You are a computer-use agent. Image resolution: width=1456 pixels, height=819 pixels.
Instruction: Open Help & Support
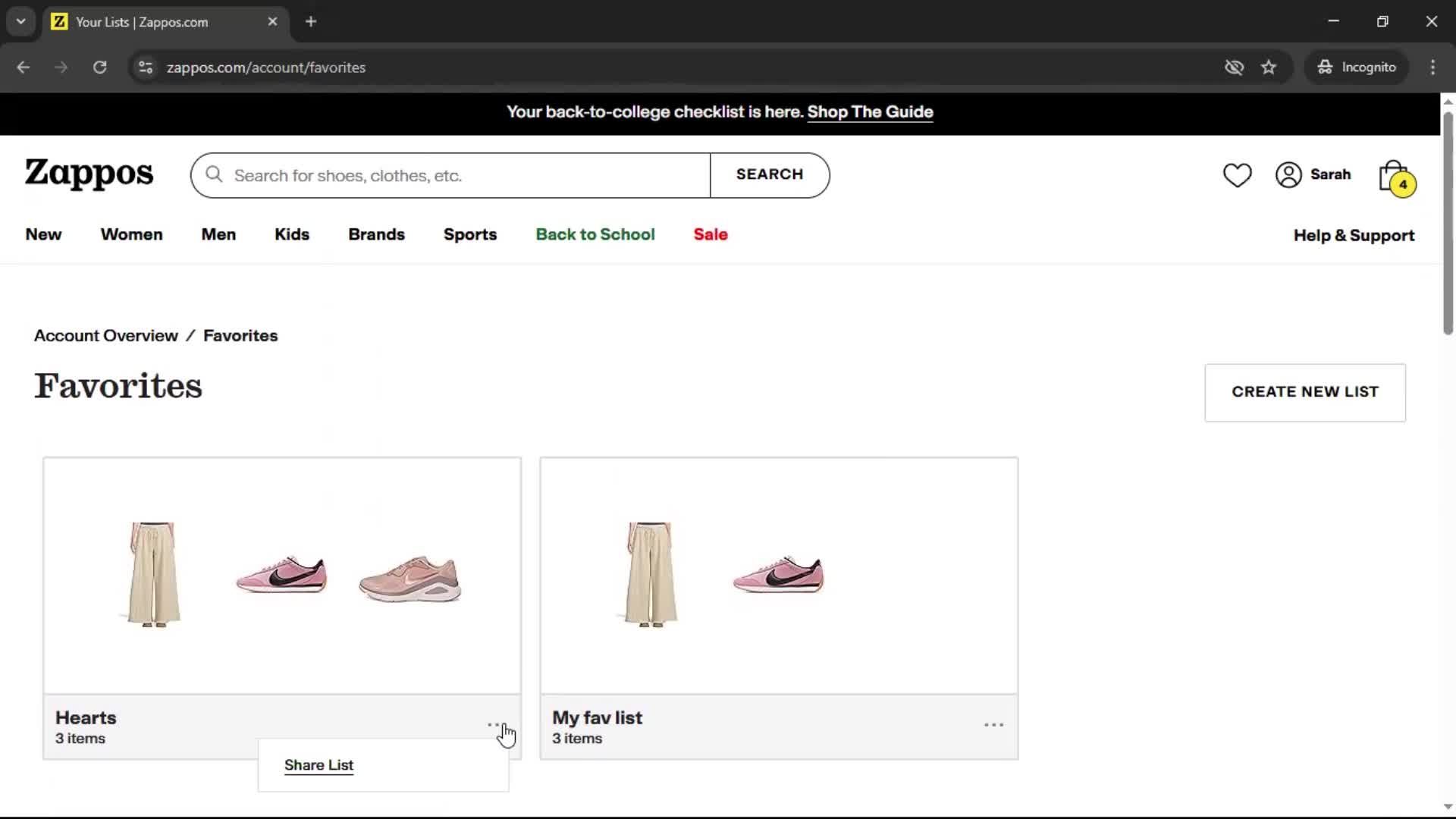click(x=1354, y=235)
